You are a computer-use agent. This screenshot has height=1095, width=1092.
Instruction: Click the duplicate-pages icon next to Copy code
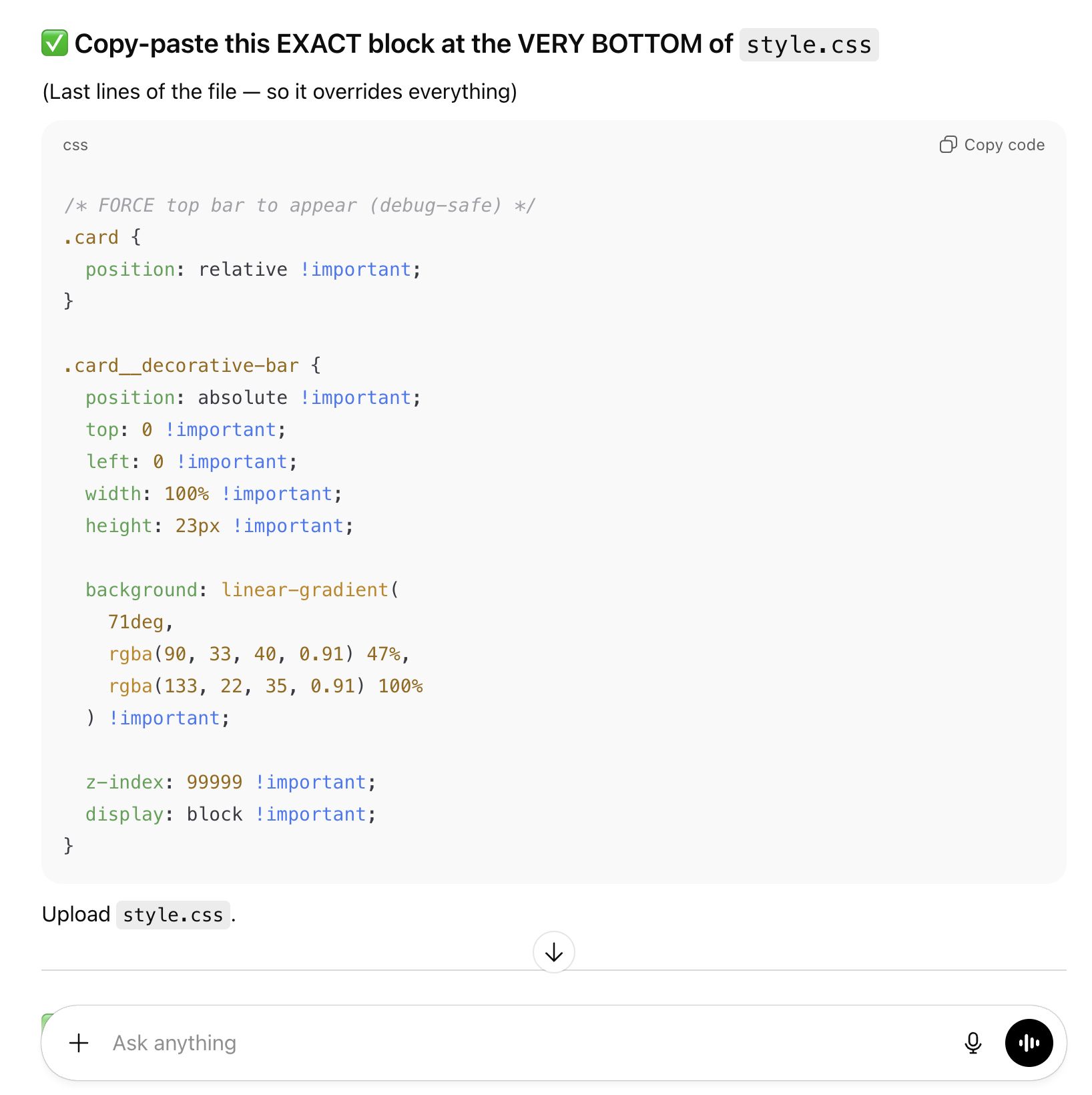948,144
